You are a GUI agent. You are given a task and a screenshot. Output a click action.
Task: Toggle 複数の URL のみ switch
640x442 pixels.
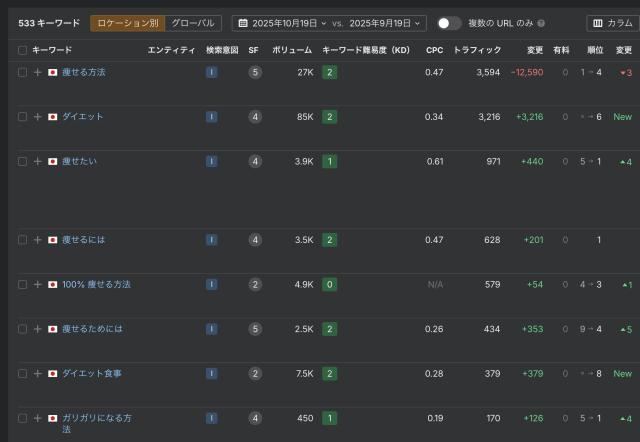click(x=449, y=23)
